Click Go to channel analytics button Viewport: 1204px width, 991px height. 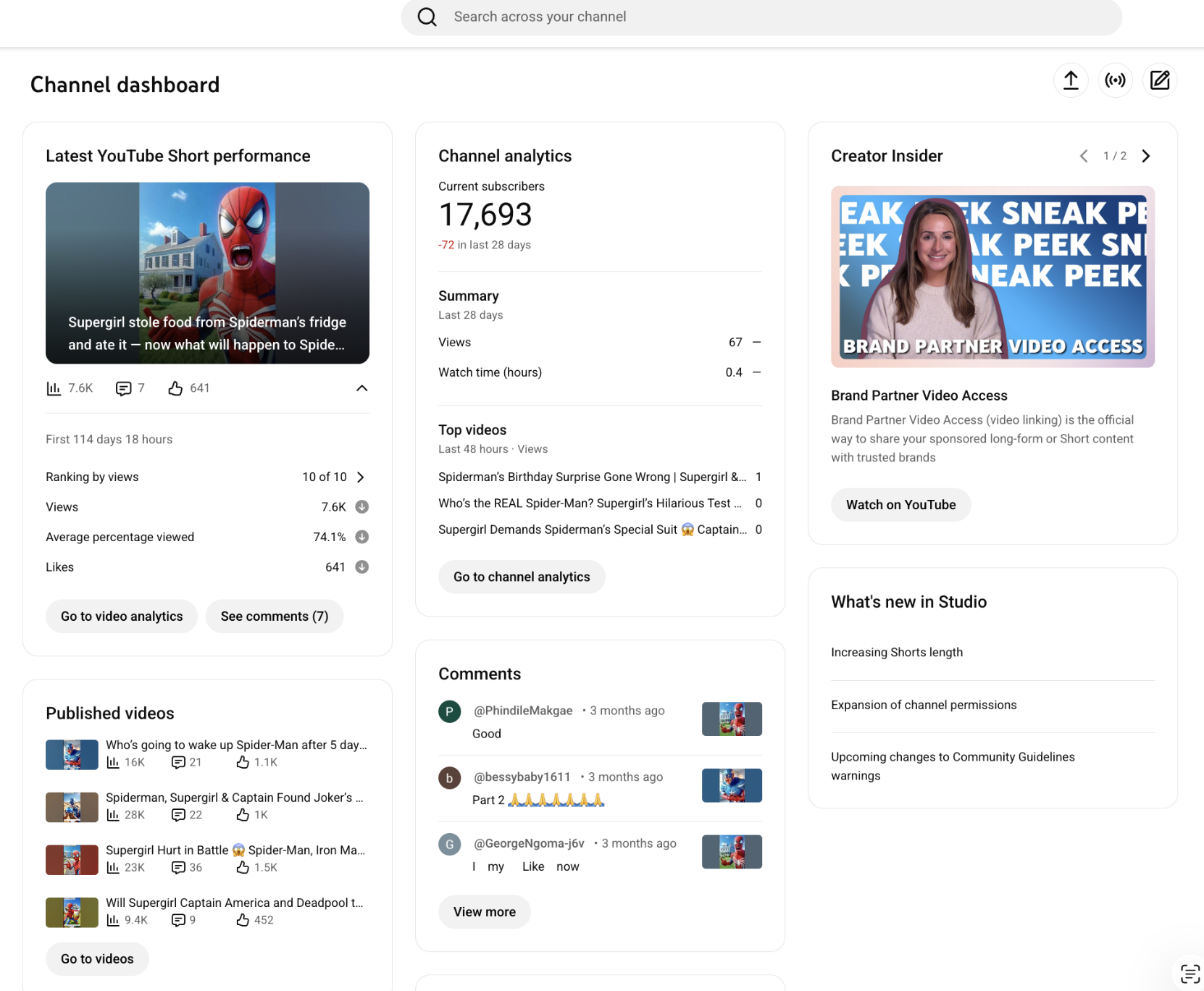click(522, 577)
